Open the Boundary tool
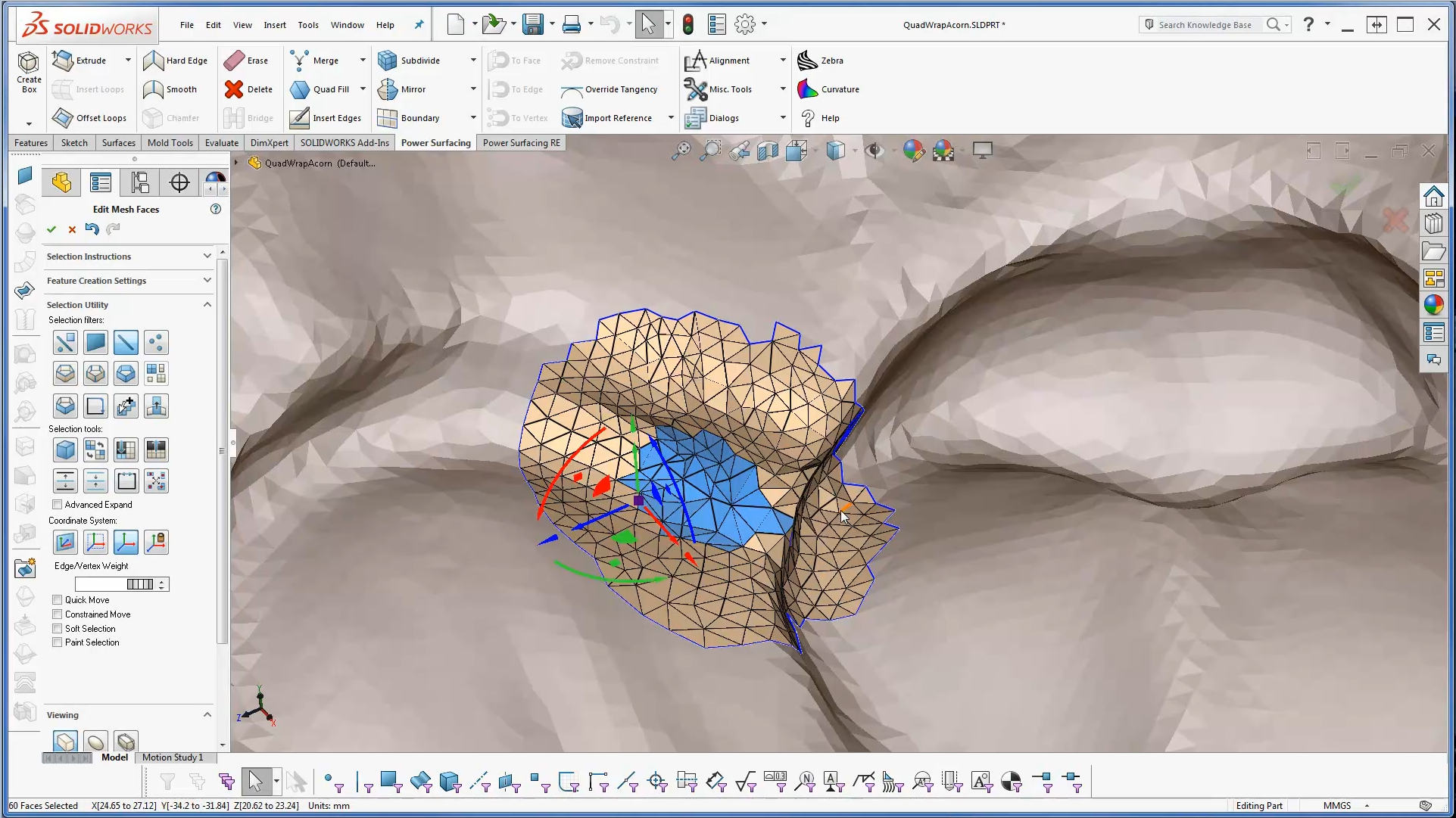This screenshot has width=1456, height=818. pyautogui.click(x=409, y=118)
